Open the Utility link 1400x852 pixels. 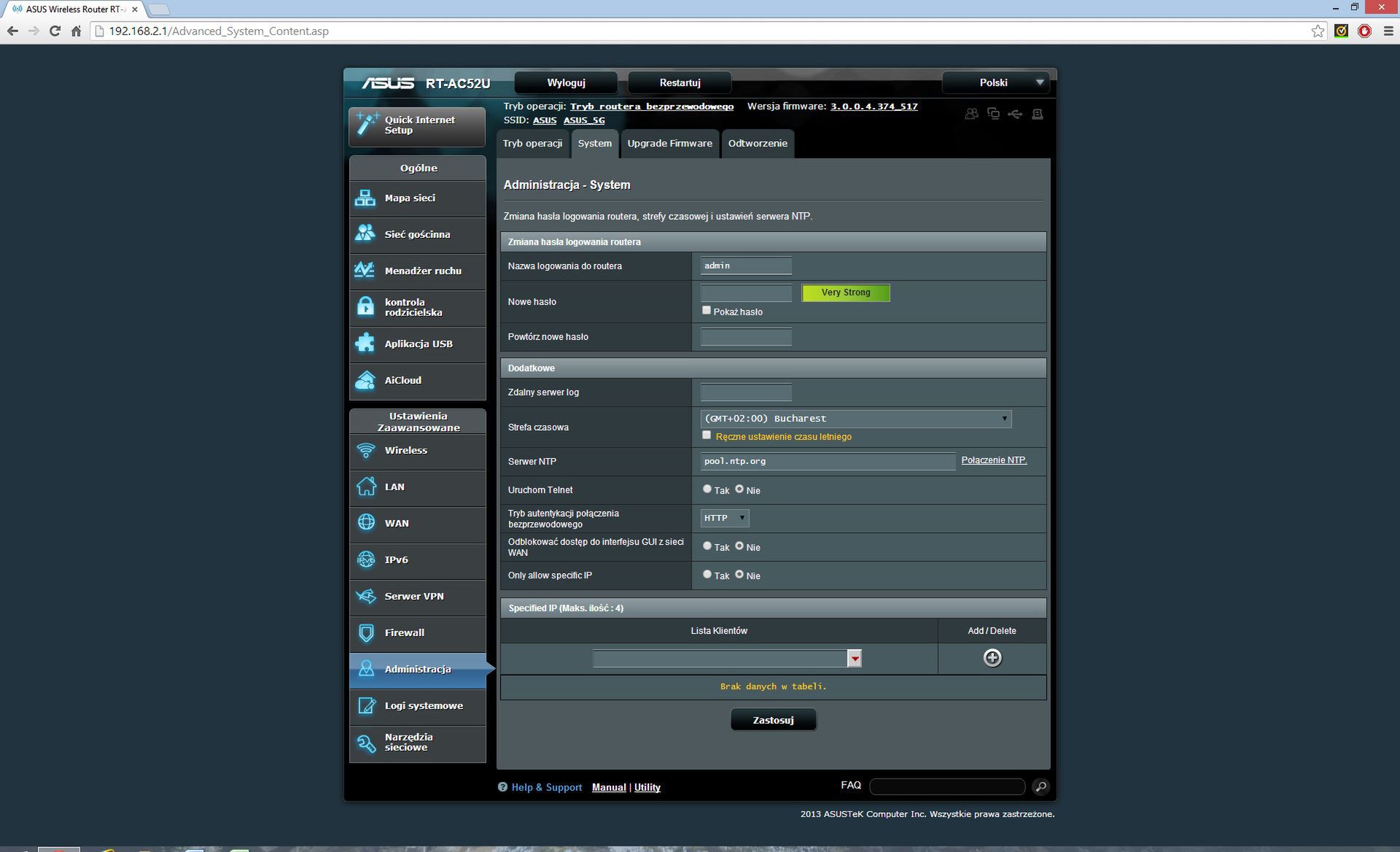tap(647, 788)
